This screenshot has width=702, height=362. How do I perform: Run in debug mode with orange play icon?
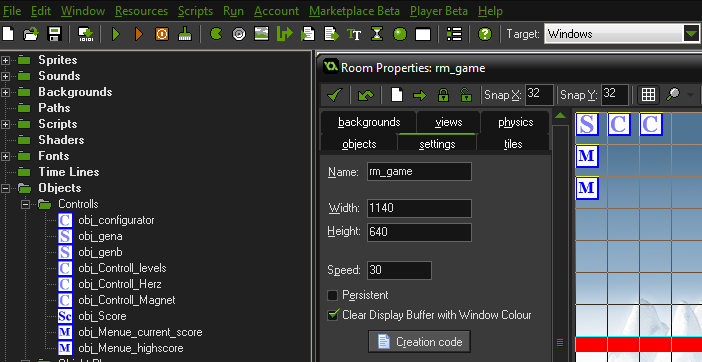tap(139, 34)
